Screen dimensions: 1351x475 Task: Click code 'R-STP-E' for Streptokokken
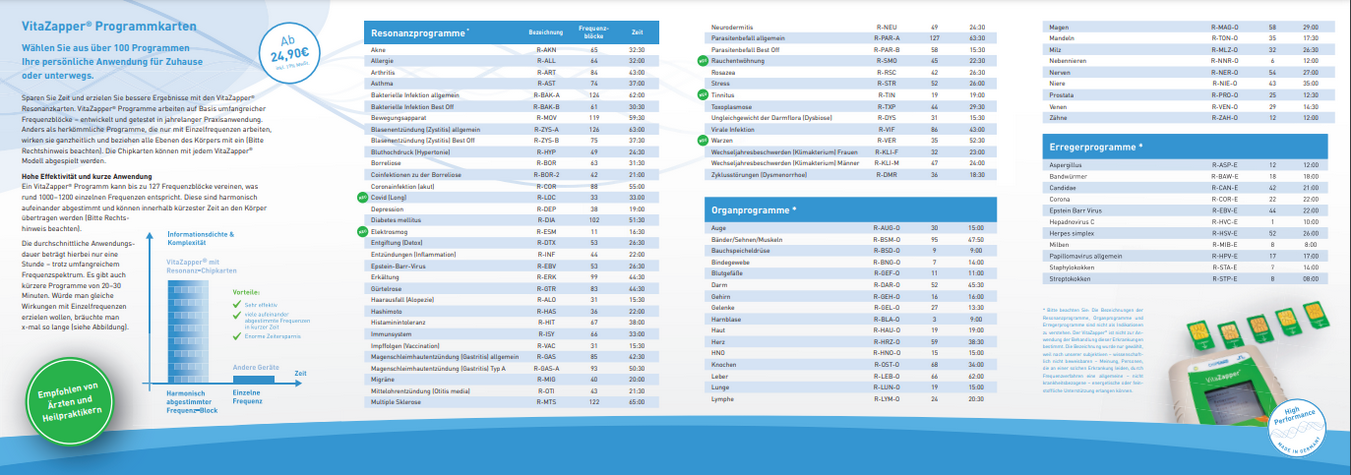point(1223,279)
